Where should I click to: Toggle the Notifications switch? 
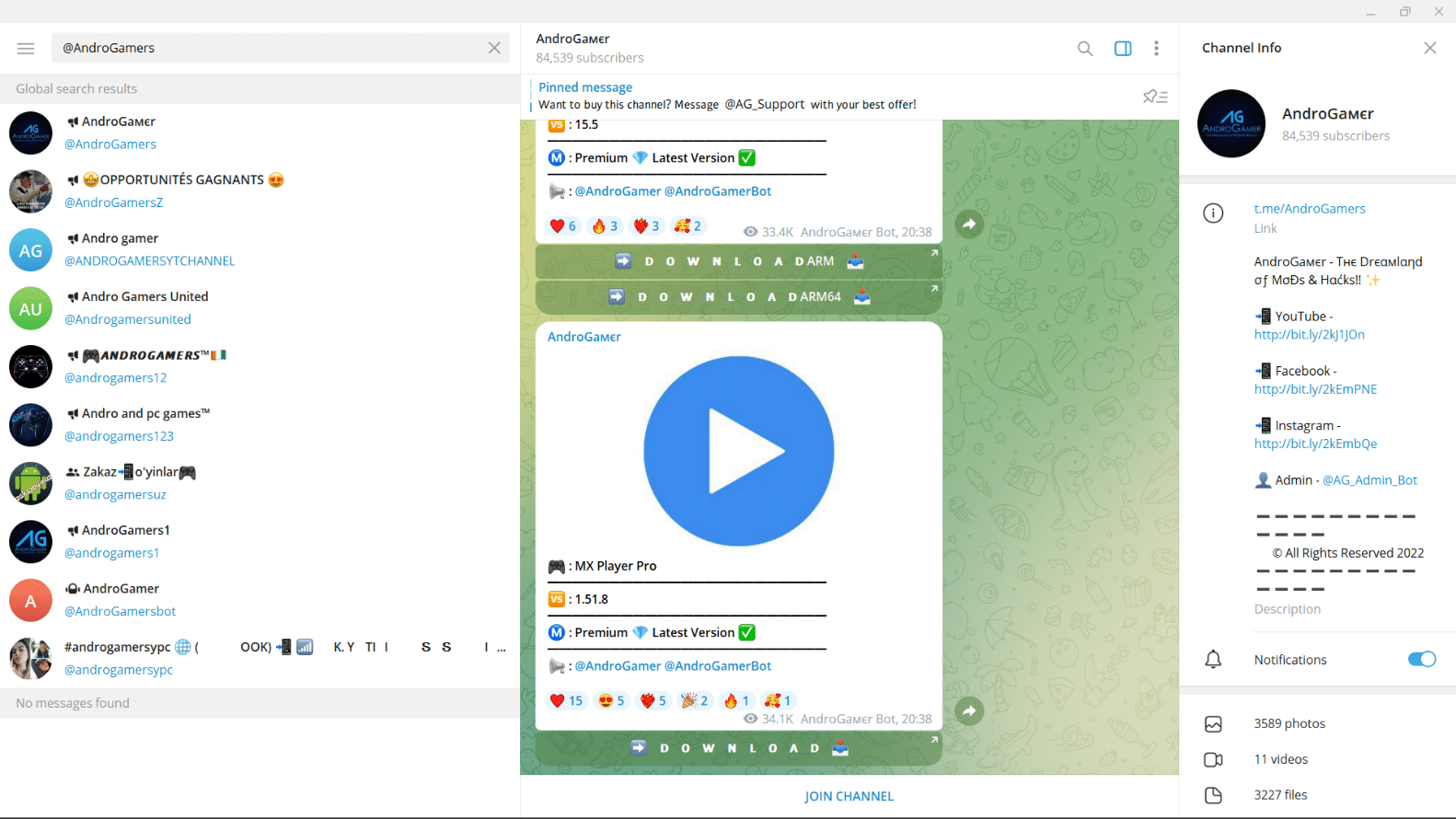pos(1422,659)
